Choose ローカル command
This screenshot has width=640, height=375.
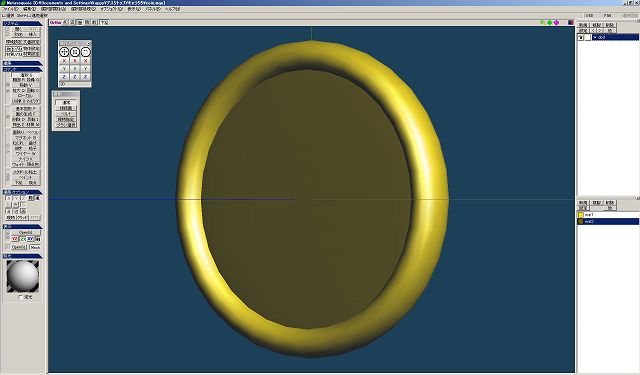click(26, 95)
